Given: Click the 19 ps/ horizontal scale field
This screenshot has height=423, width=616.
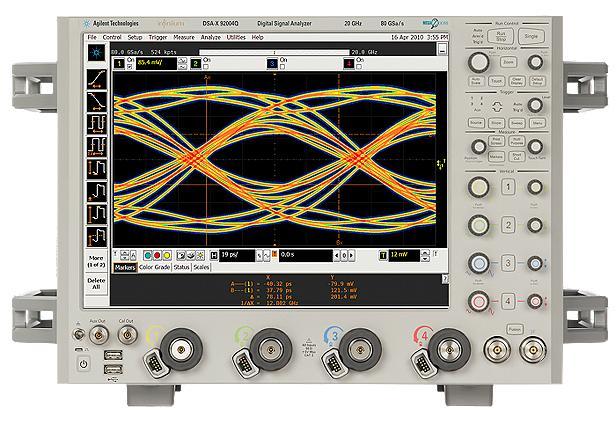Looking at the screenshot, I should click(x=237, y=256).
